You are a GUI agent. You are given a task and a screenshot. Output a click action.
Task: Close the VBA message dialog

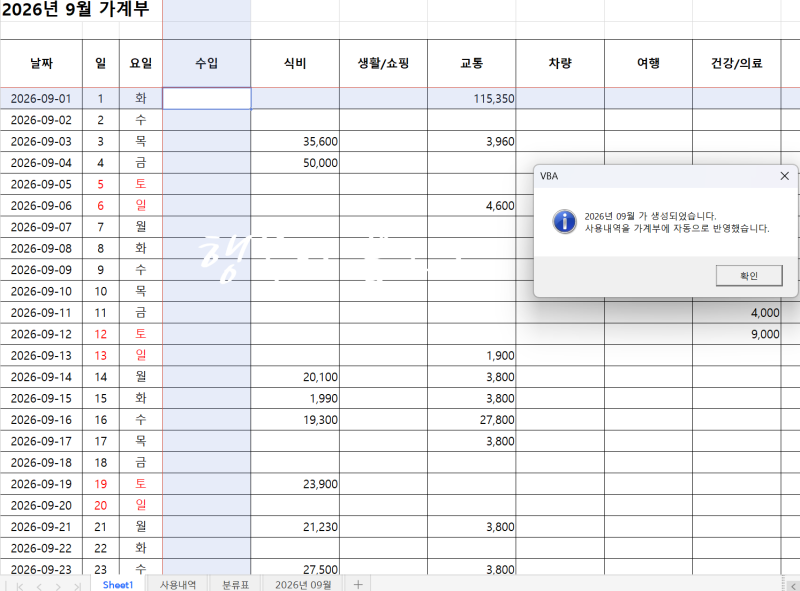point(784,176)
